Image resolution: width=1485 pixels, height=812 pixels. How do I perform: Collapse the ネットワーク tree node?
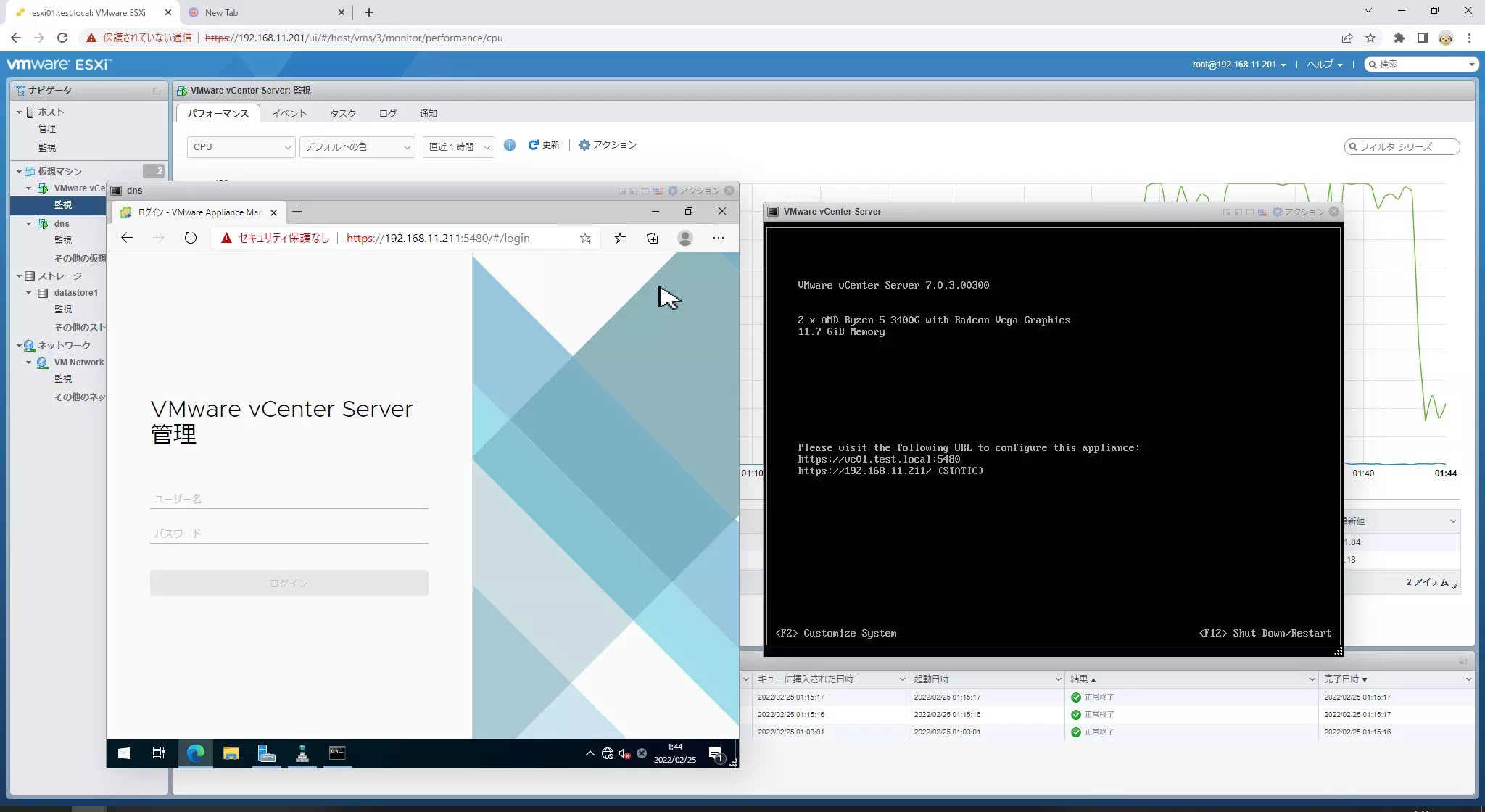[x=20, y=346]
